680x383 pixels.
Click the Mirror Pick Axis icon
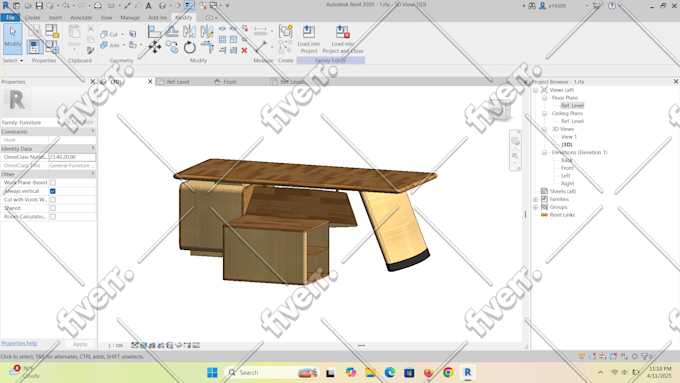click(190, 31)
